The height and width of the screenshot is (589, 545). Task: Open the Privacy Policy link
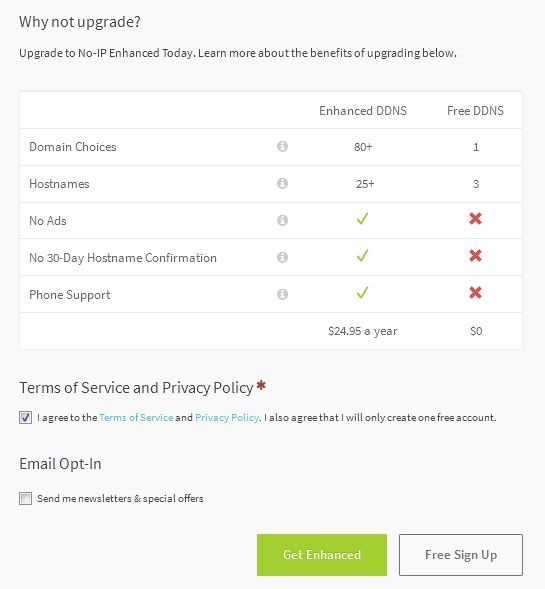(x=227, y=417)
